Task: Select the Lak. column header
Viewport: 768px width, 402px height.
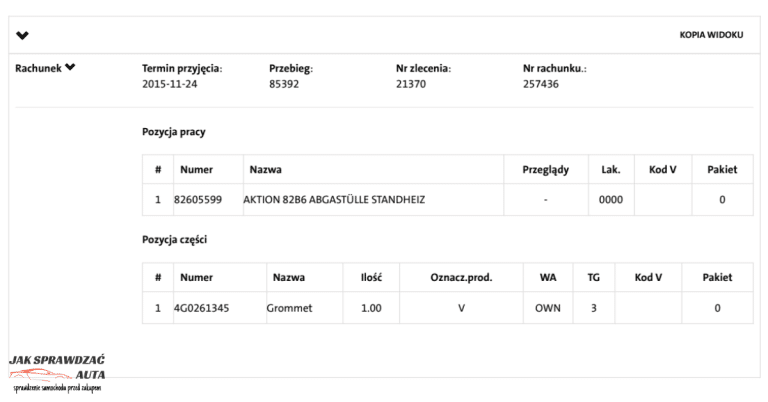Action: (x=610, y=170)
